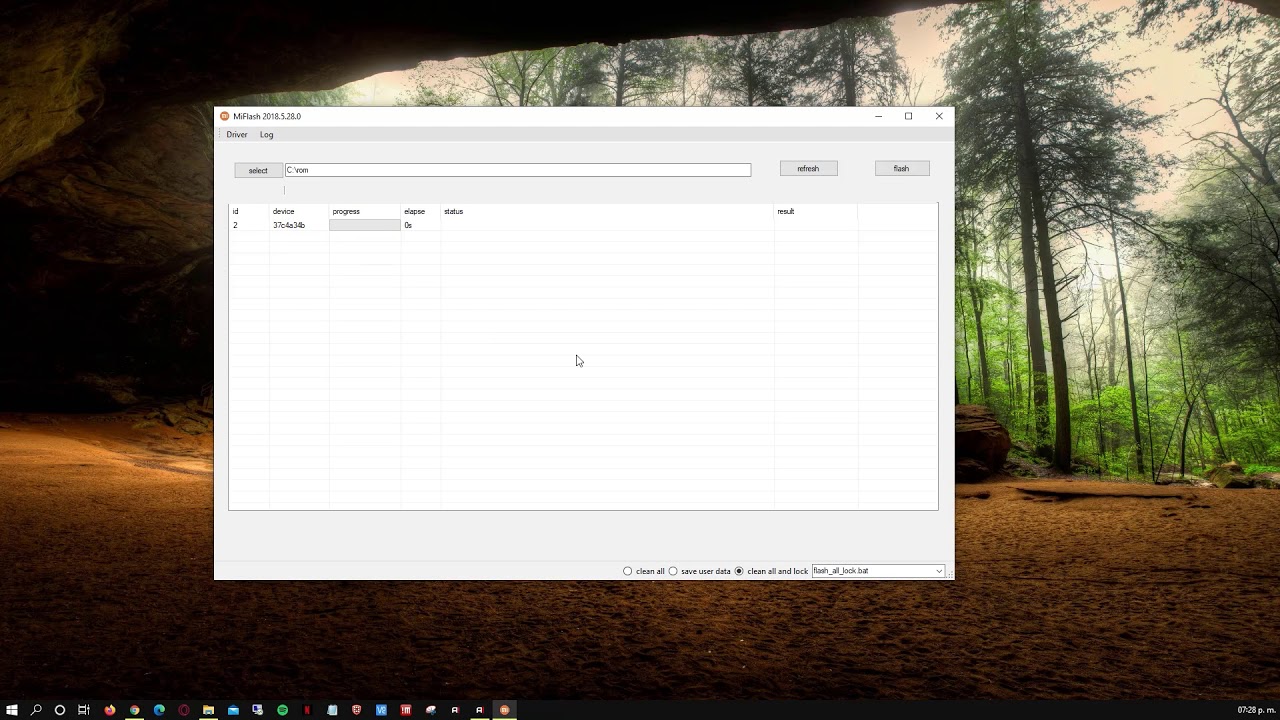Focus the ROM path input field
Viewport: 1280px width, 720px height.
click(x=518, y=170)
